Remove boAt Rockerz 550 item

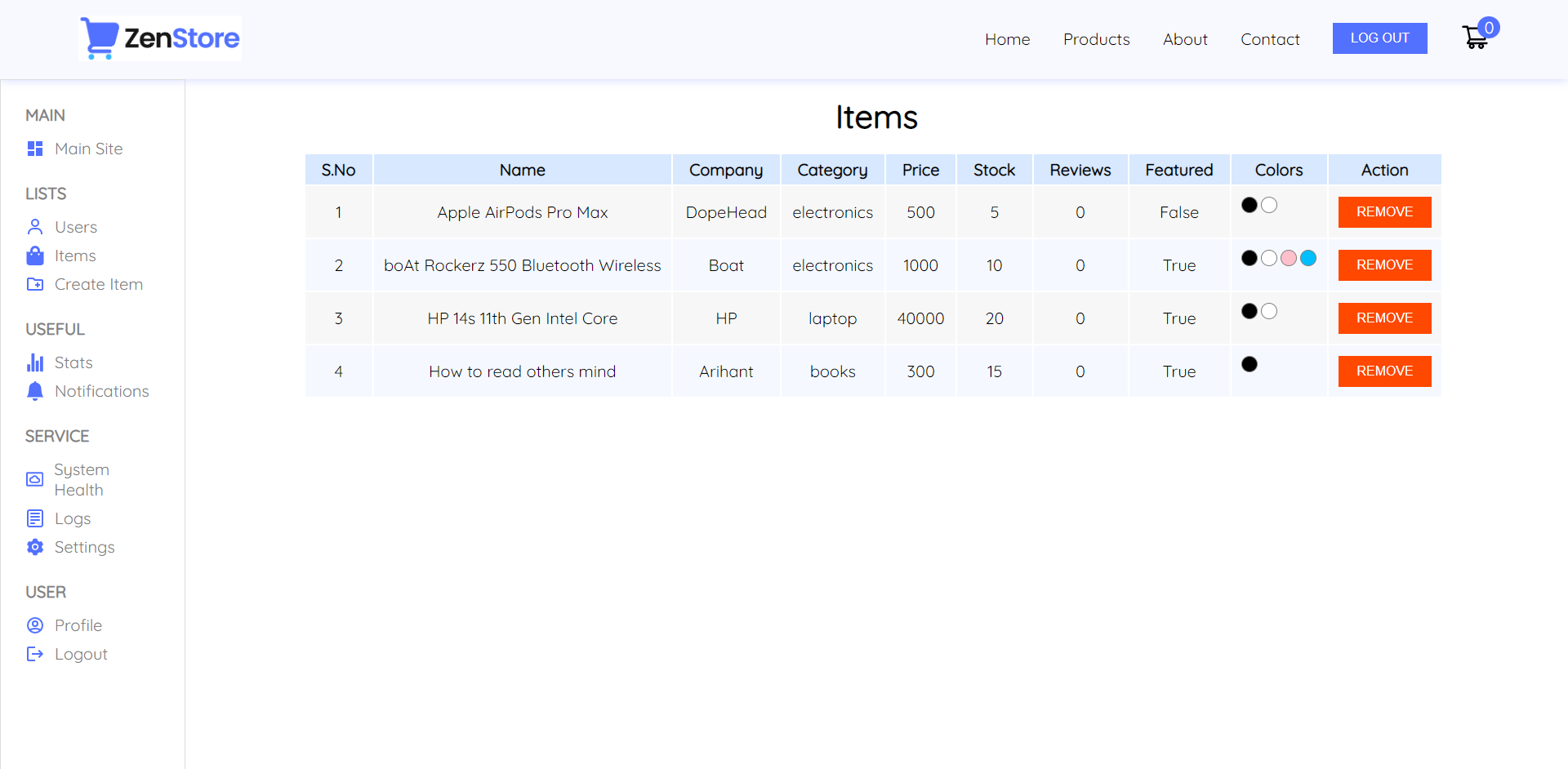[1384, 265]
